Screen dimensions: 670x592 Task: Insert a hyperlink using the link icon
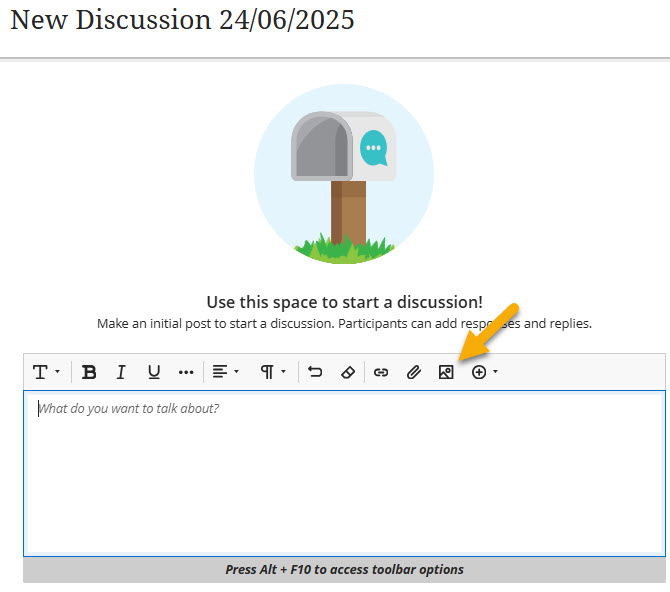click(381, 372)
